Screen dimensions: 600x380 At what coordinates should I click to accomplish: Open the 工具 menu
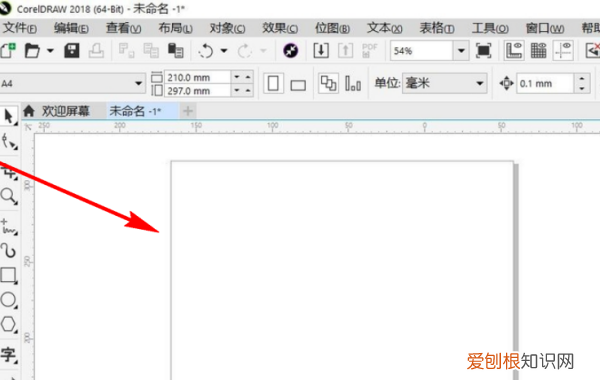(490, 28)
